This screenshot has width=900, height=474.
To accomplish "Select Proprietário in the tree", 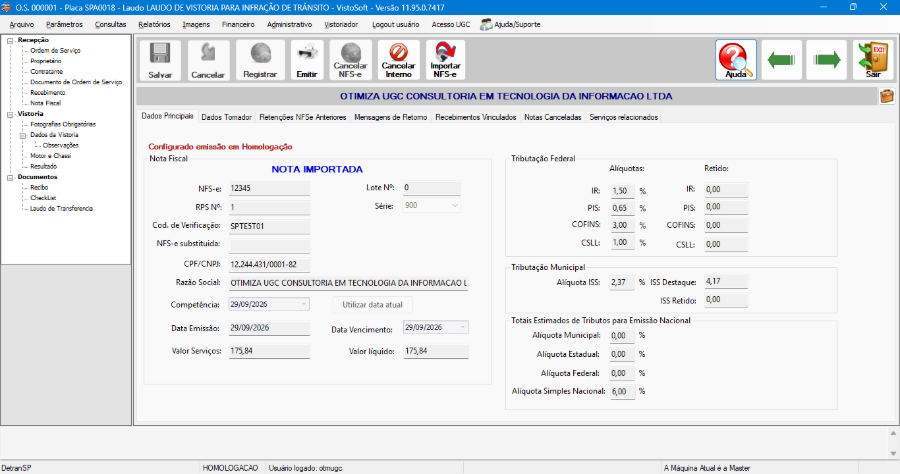I will [x=45, y=61].
